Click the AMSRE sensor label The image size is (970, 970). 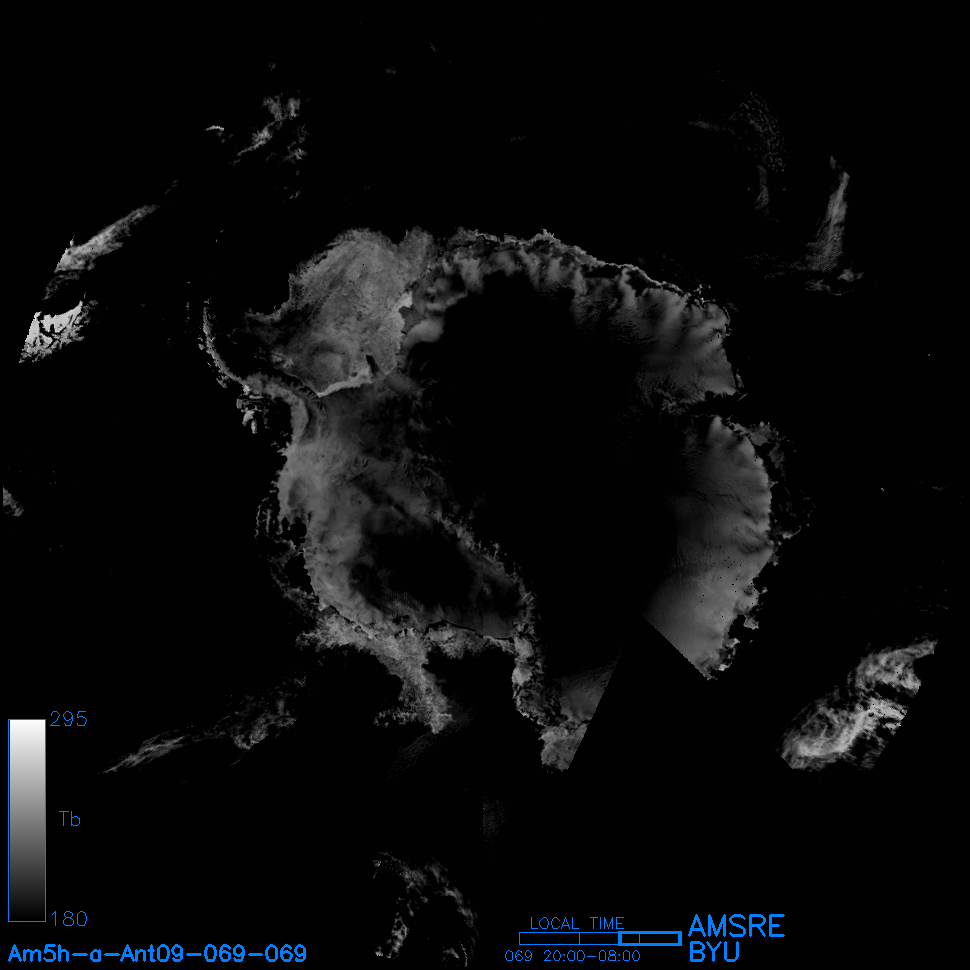click(736, 926)
